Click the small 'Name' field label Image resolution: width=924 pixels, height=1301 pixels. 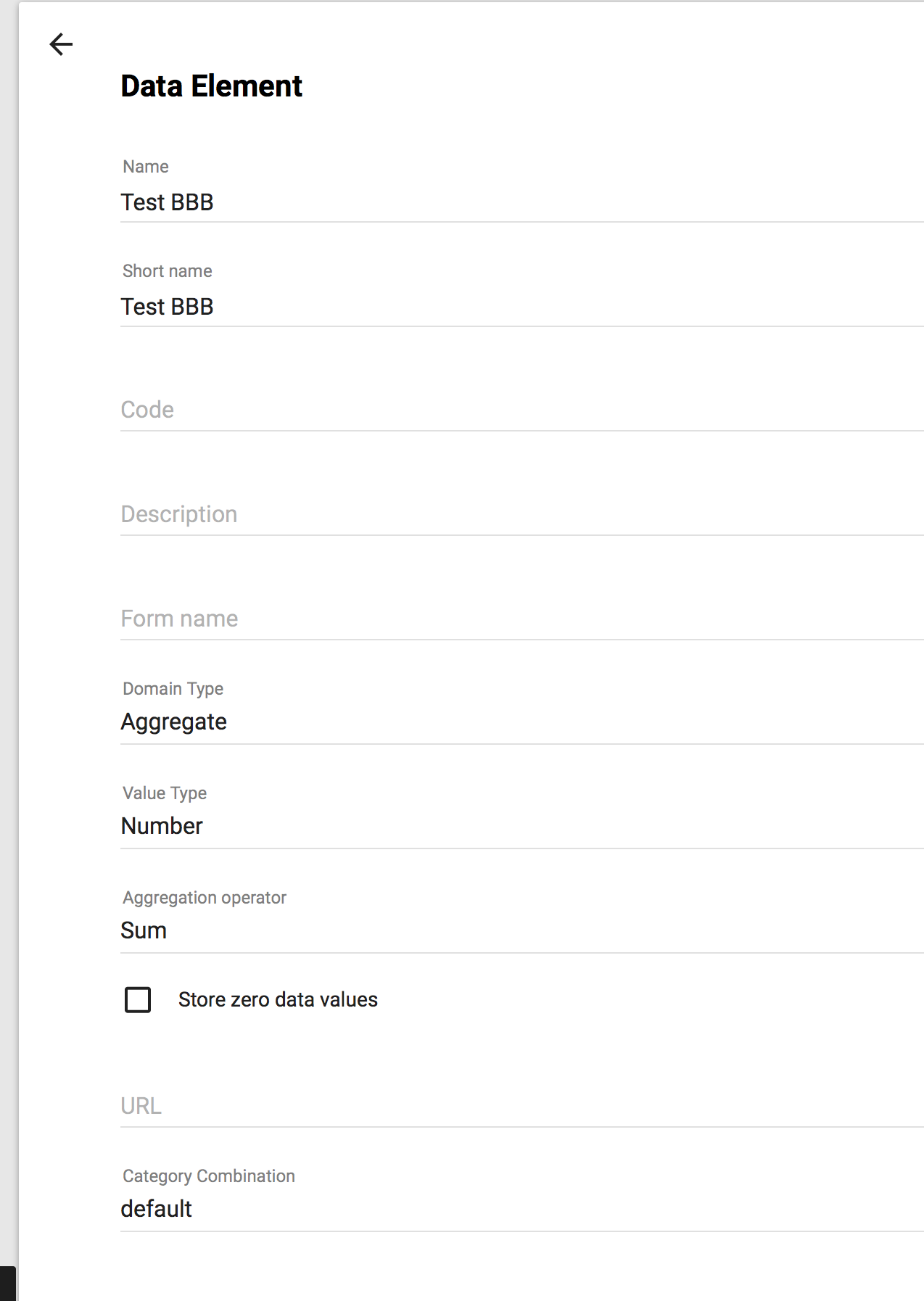click(x=146, y=167)
